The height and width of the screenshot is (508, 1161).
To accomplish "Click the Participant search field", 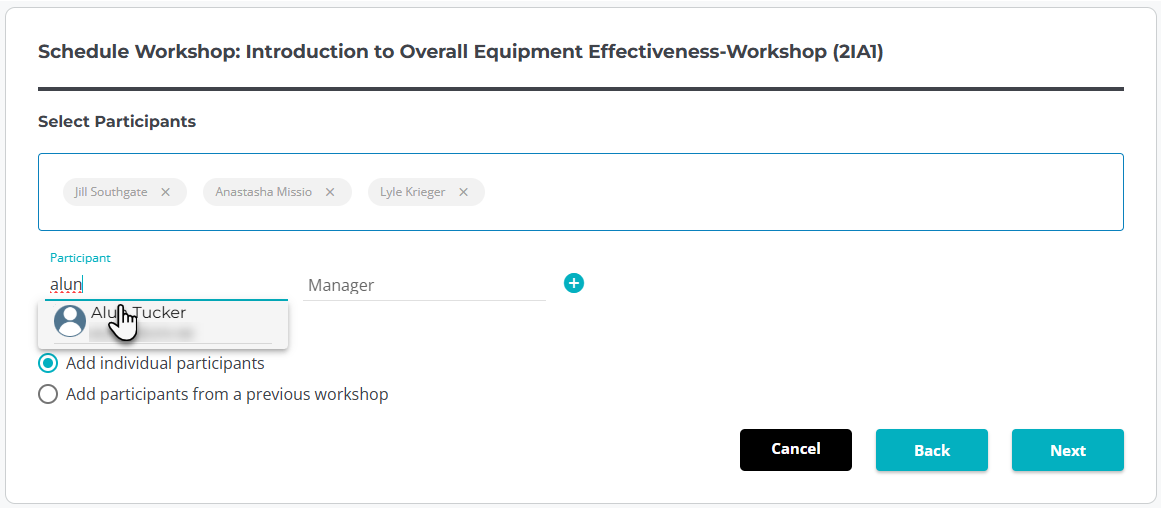I will [166, 284].
